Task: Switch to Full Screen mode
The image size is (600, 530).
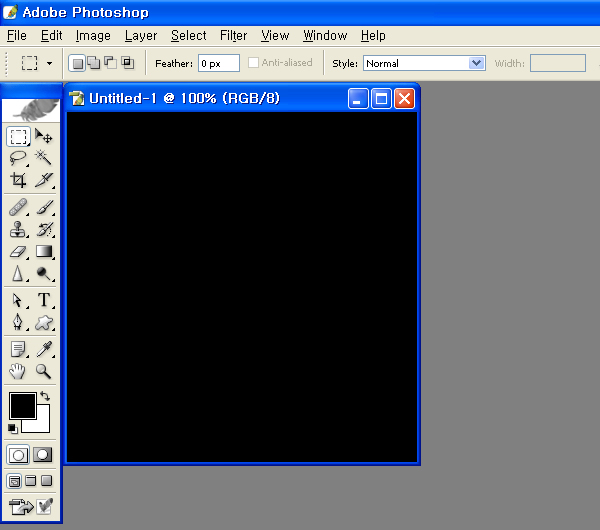Action: pyautogui.click(x=47, y=481)
